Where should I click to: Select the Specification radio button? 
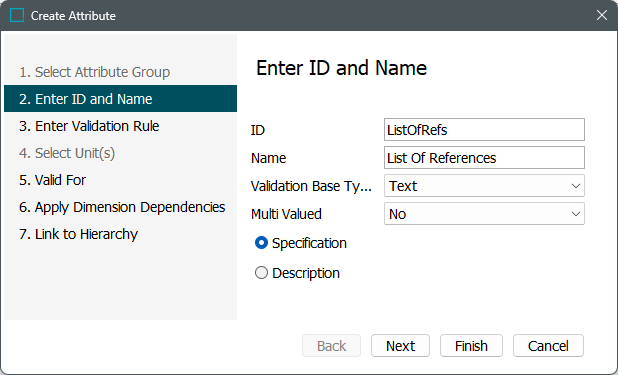pyautogui.click(x=261, y=243)
